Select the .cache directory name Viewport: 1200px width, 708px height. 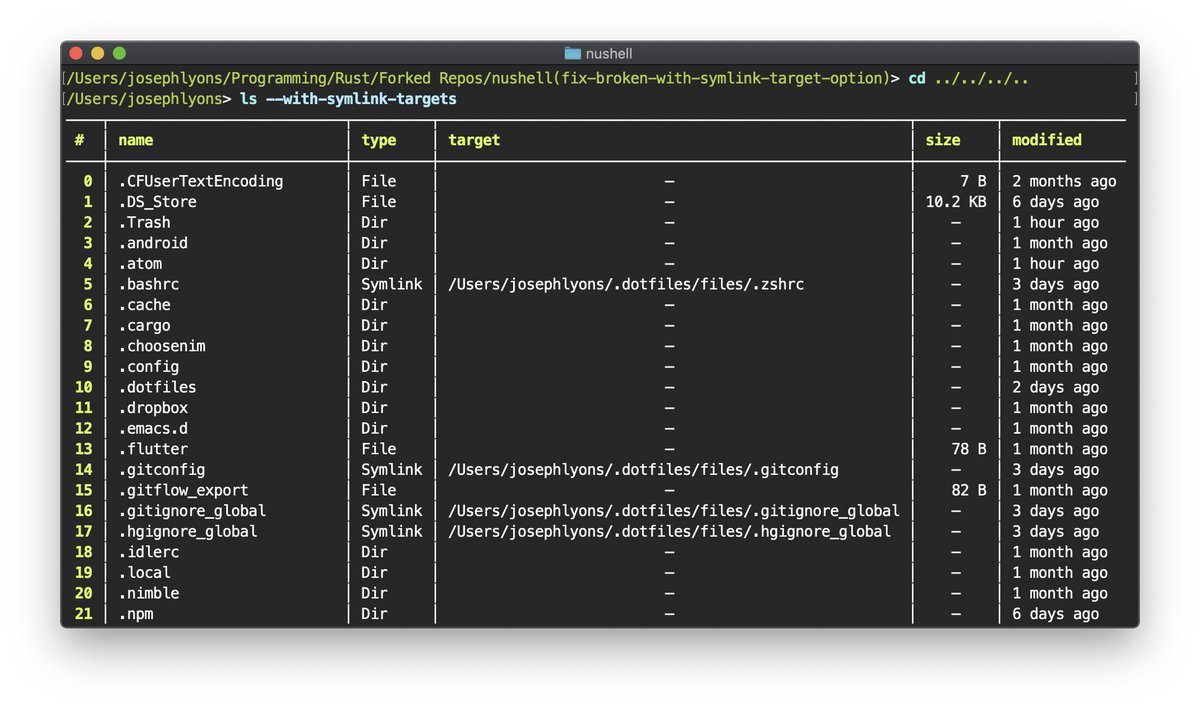[x=144, y=305]
